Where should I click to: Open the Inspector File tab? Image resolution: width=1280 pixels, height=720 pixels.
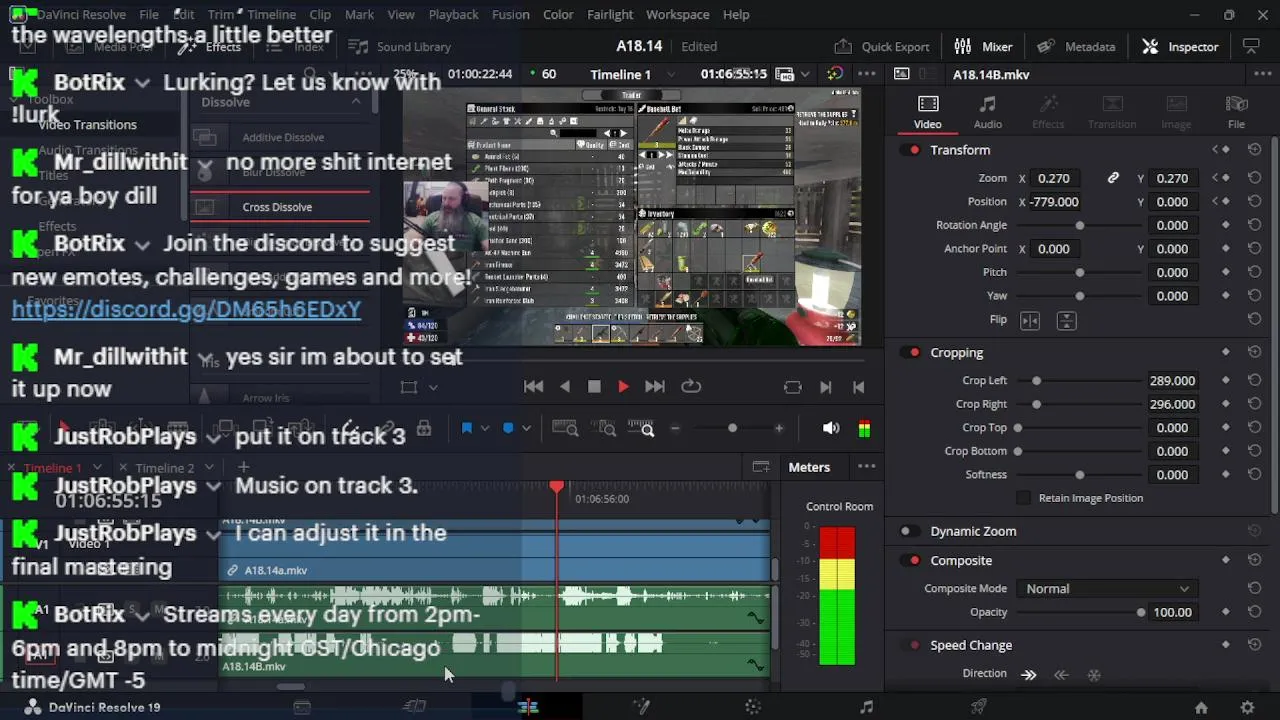click(1237, 112)
